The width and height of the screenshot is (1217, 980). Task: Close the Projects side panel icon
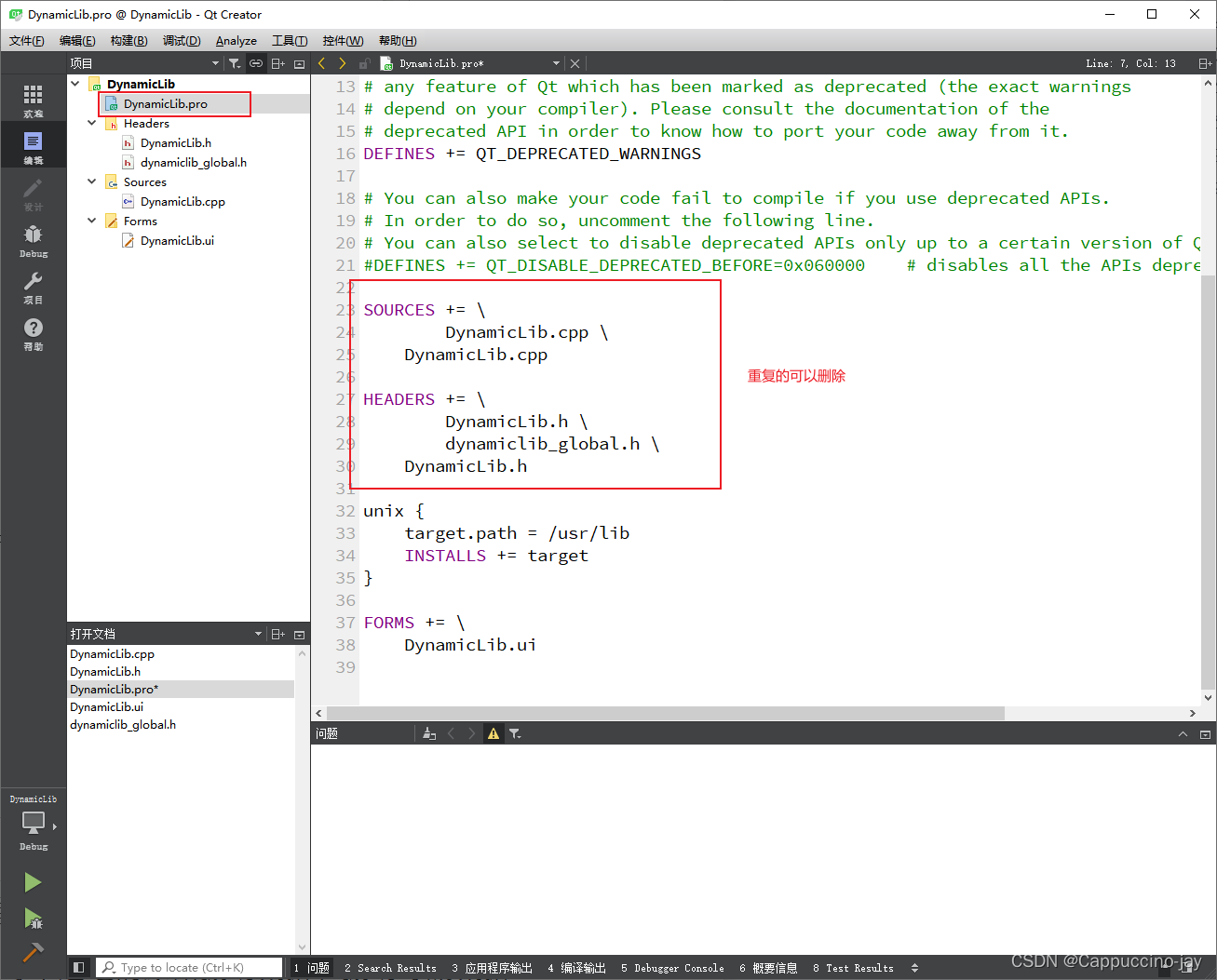click(x=299, y=63)
